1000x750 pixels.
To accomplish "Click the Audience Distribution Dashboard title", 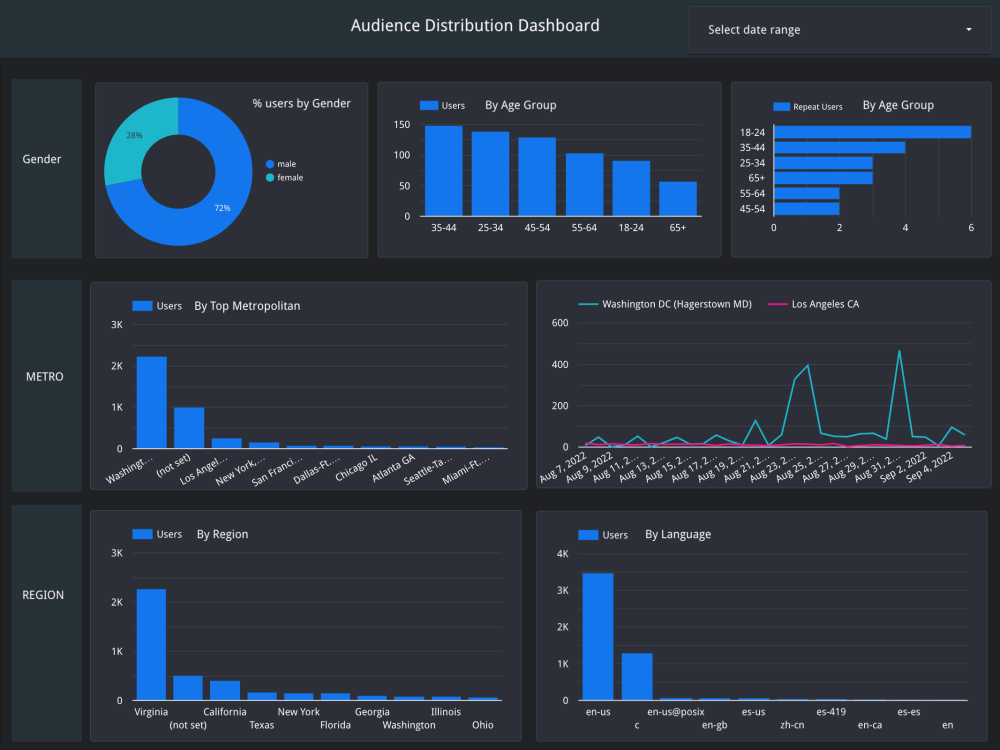I will pos(475,25).
